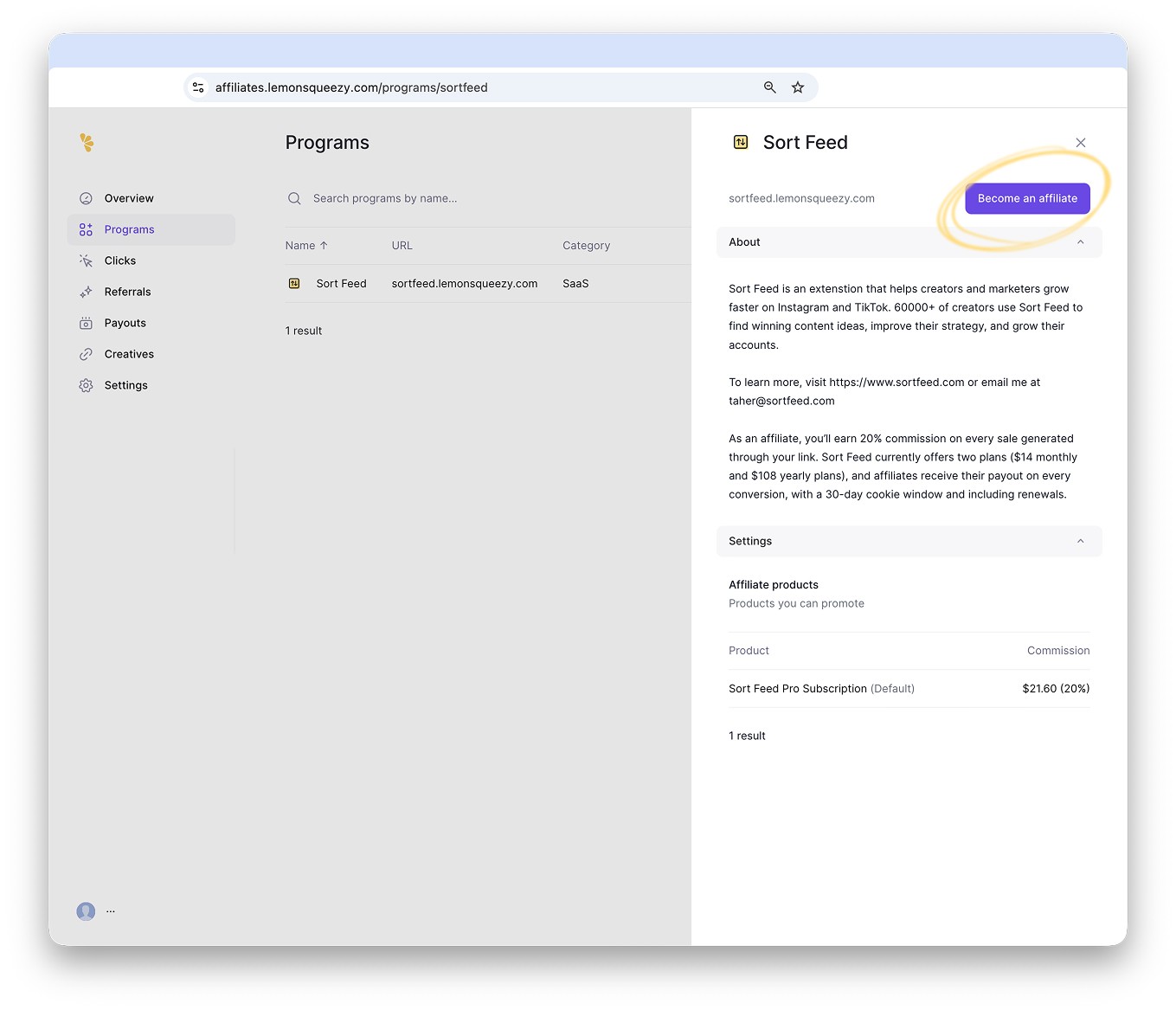Click the Settings gear icon in sidebar
1176x1010 pixels.
coord(86,385)
